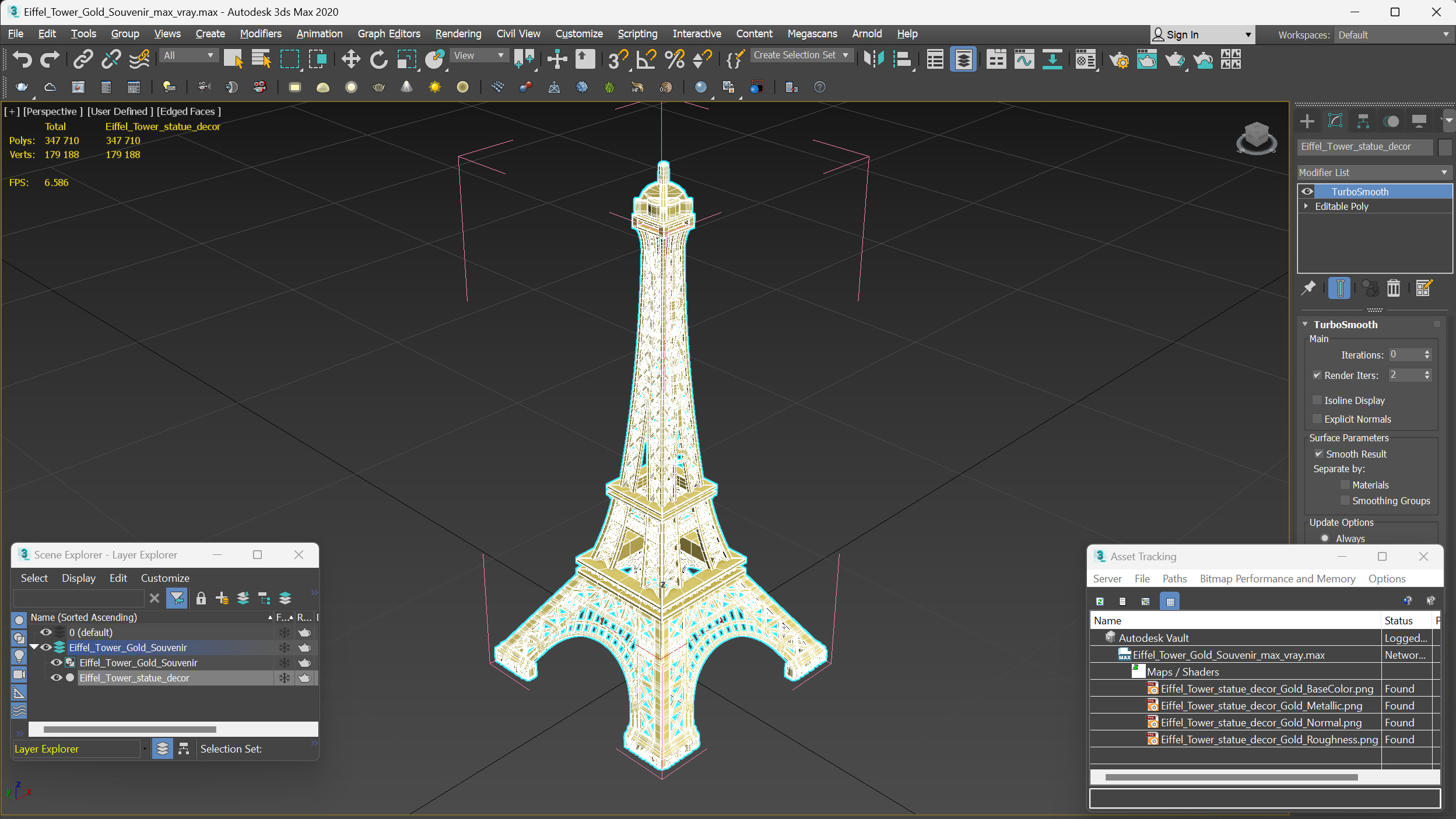
Task: Click the sun light icon in toolbar
Action: tap(435, 87)
